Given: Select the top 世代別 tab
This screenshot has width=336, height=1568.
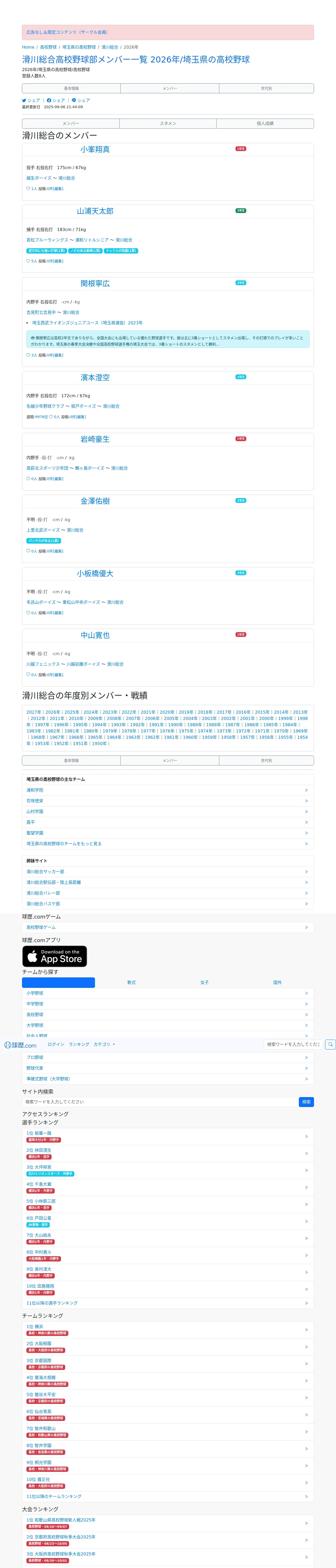Looking at the screenshot, I should point(266,88).
